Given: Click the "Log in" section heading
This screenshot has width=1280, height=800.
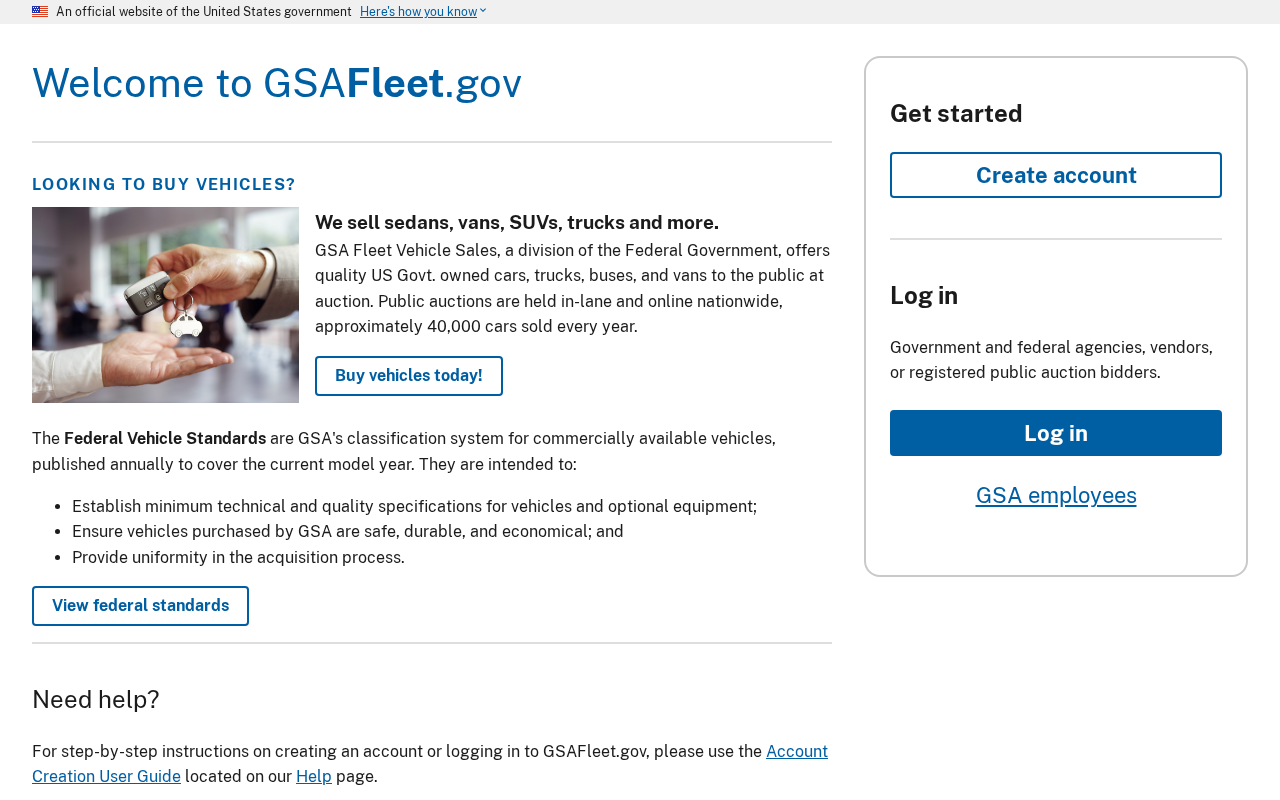Looking at the screenshot, I should pos(924,296).
